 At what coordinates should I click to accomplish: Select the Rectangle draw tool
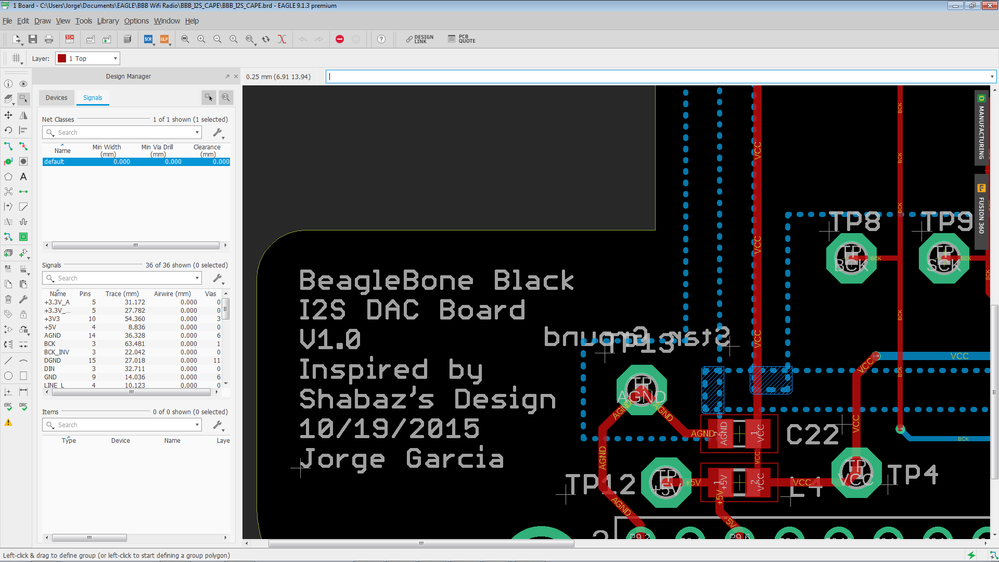pos(24,376)
